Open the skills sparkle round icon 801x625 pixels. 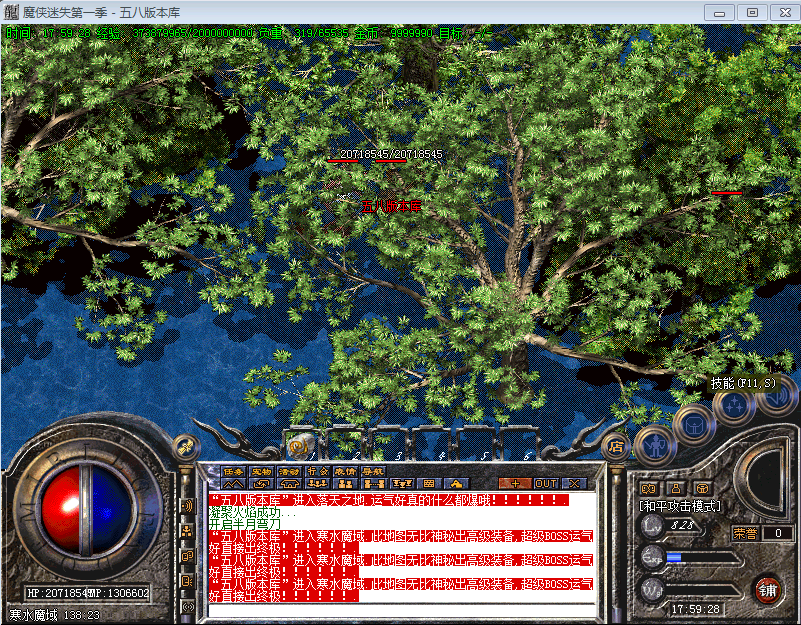[x=735, y=407]
